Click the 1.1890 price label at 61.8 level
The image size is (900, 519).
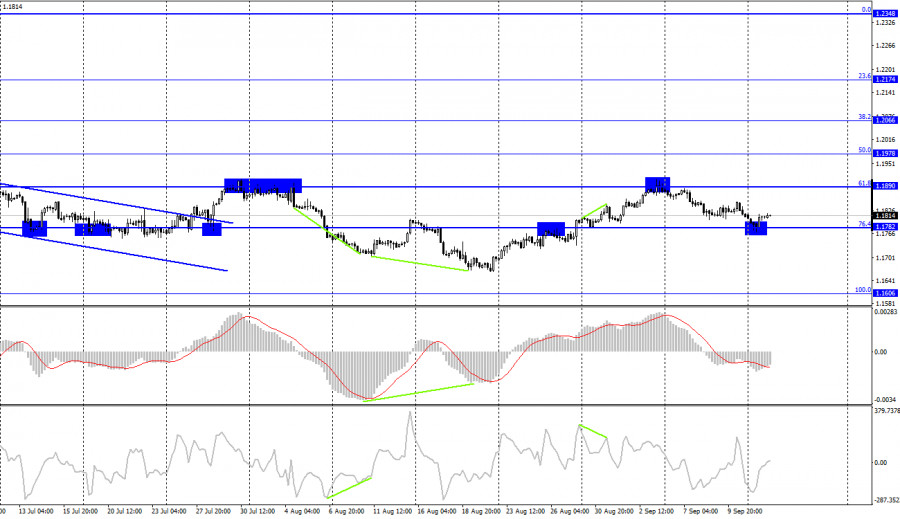[885, 186]
